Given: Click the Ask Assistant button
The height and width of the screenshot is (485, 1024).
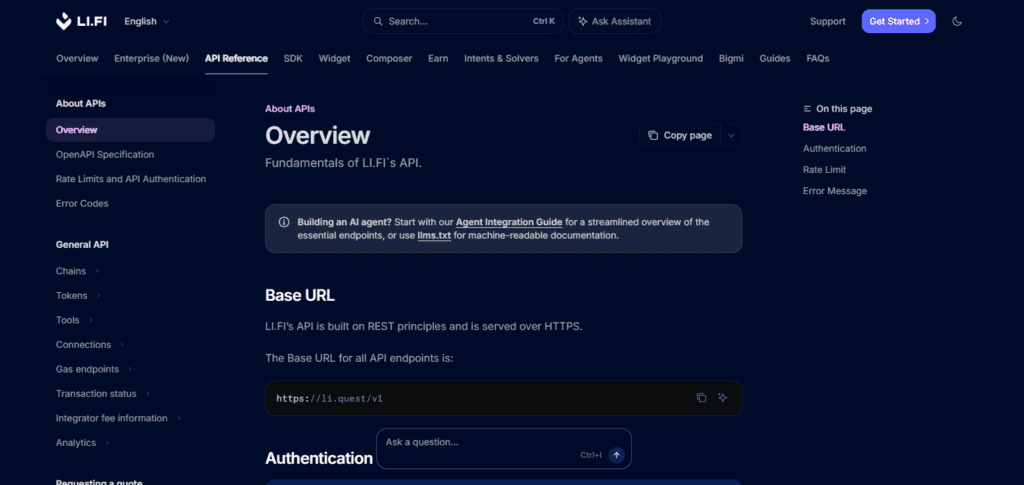Looking at the screenshot, I should 615,21.
